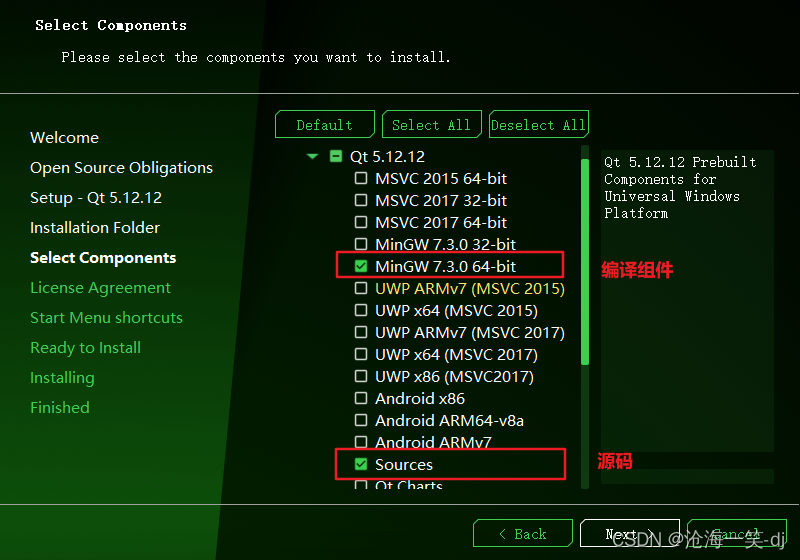Click the Select Components sidebar step
Viewport: 800px width, 560px height.
click(x=103, y=258)
